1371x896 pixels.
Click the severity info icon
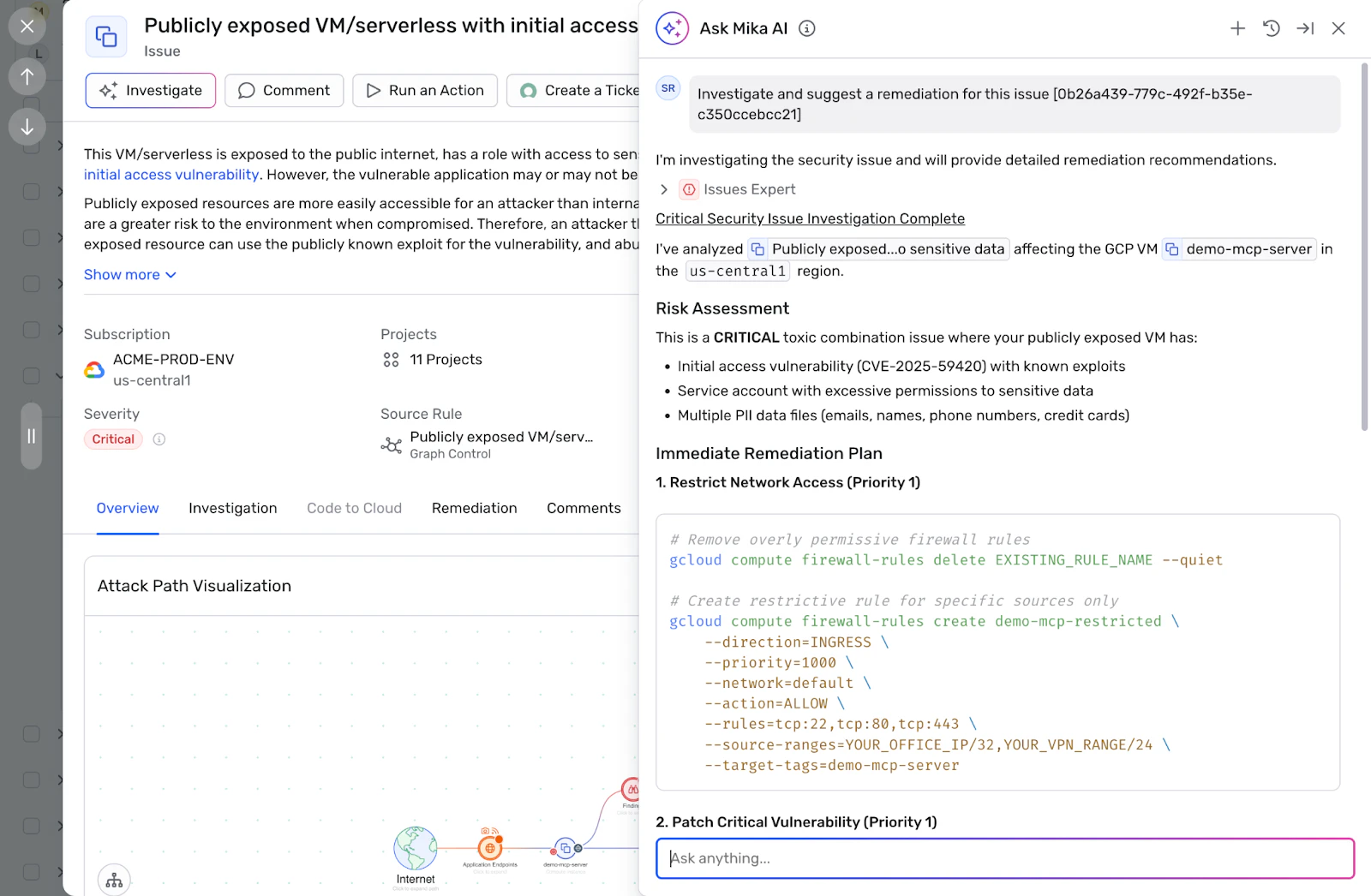[x=159, y=439]
